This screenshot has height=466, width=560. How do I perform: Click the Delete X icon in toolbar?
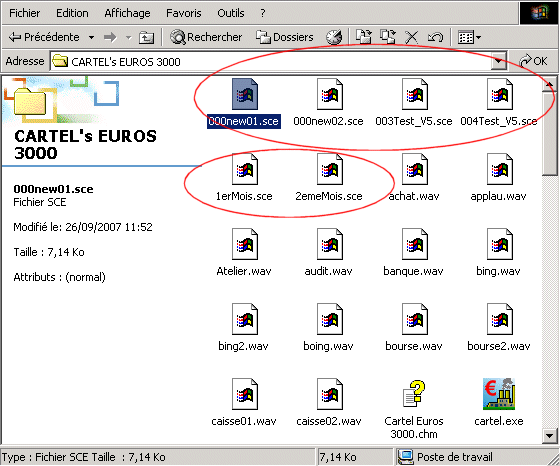411,37
